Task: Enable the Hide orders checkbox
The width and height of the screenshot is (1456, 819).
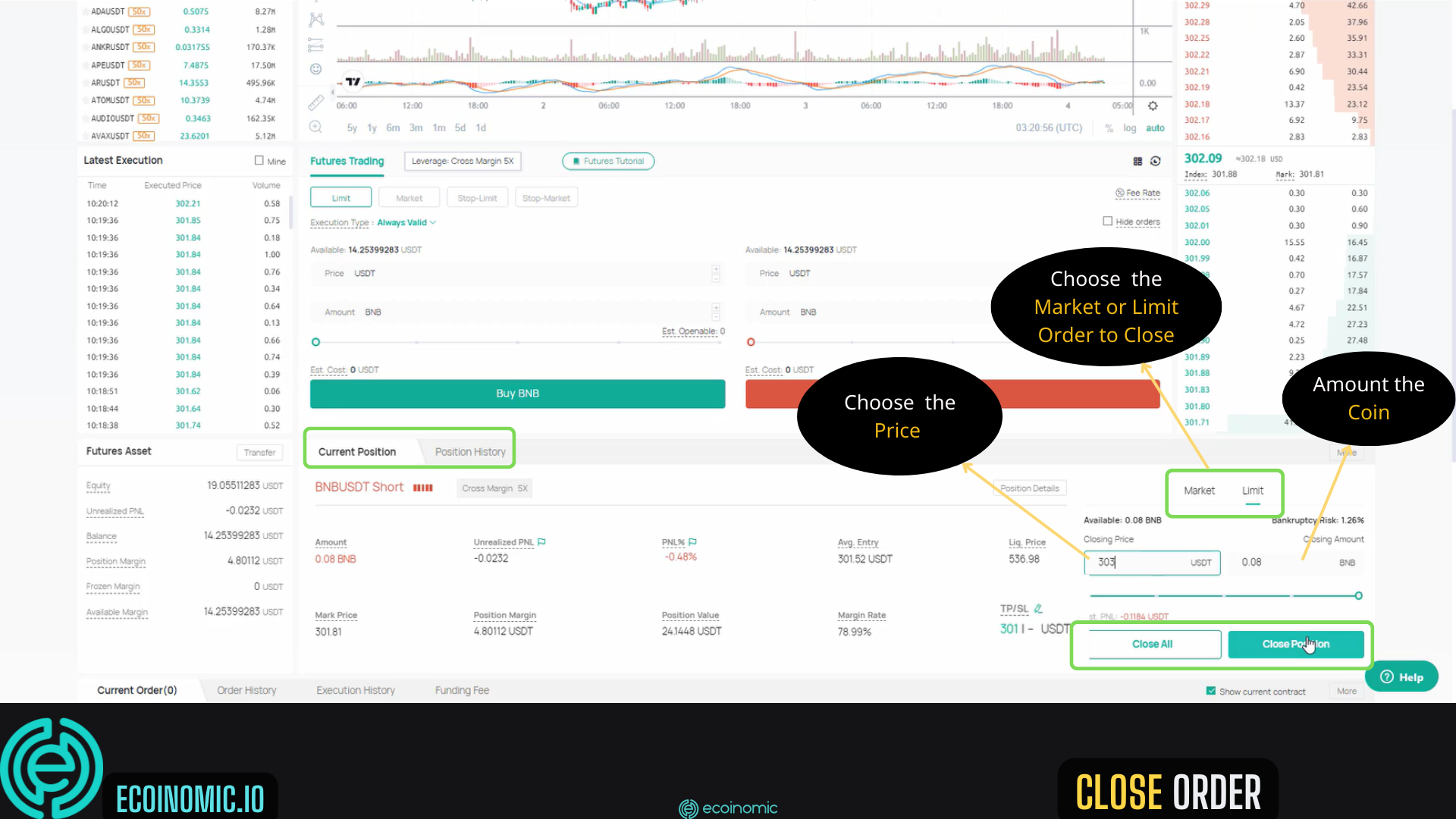Action: pos(1107,221)
